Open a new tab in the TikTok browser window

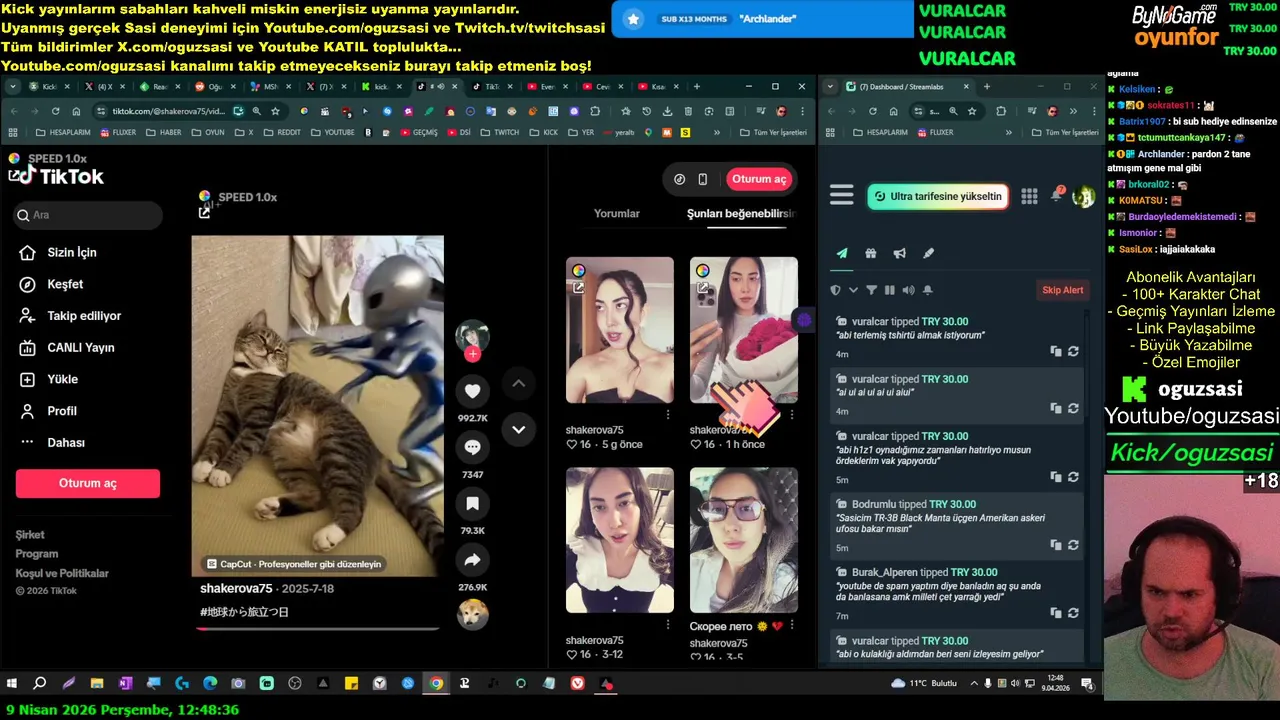tap(697, 86)
